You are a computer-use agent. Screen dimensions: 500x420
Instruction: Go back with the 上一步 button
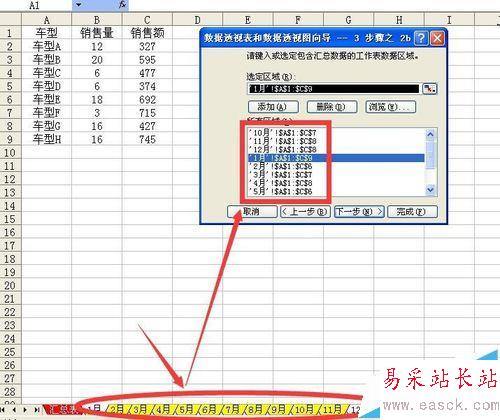click(x=305, y=212)
